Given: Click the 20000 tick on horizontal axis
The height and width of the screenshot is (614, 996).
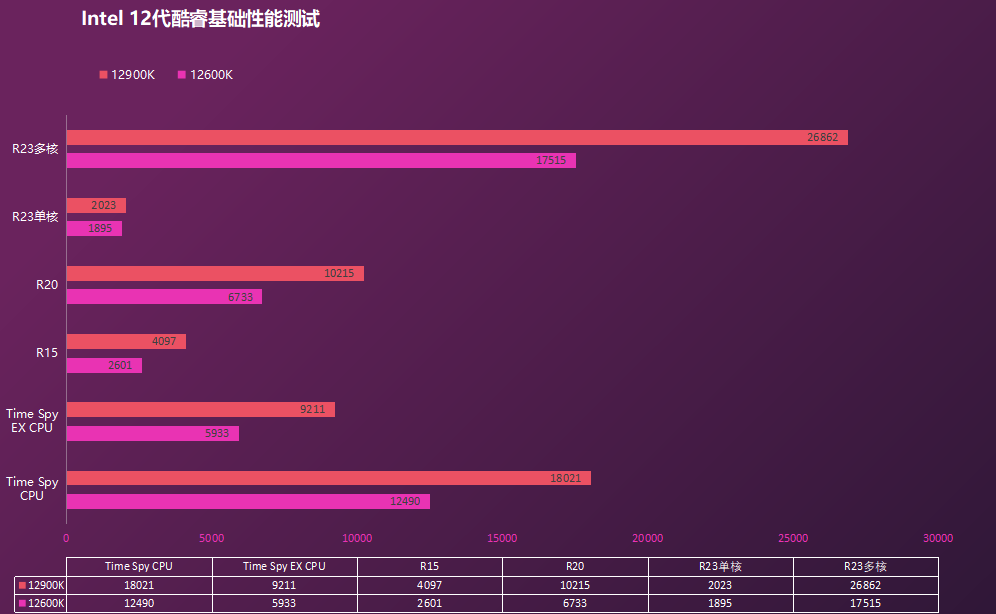Looking at the screenshot, I should [x=647, y=538].
